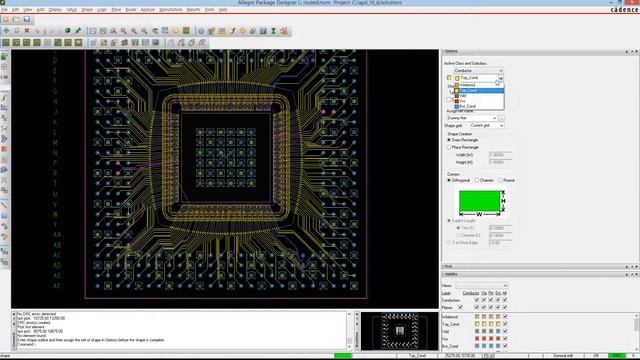Image resolution: width=640 pixels, height=360 pixels.
Task: Click the blue dot select shape icon
Action: [x=156, y=42]
